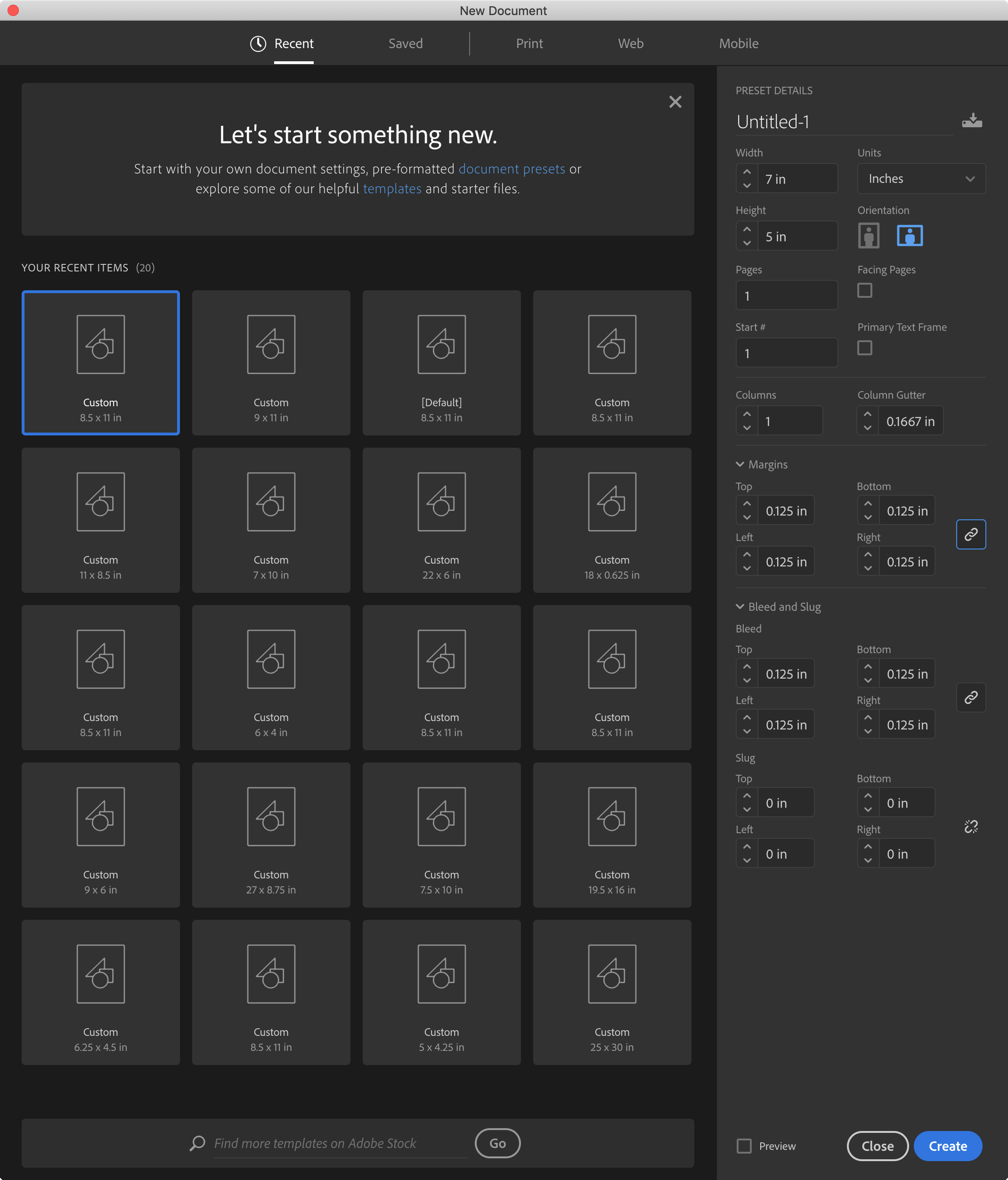The width and height of the screenshot is (1008, 1180).
Task: Select the Custom 5 x 4.25 in preset
Action: 442,992
